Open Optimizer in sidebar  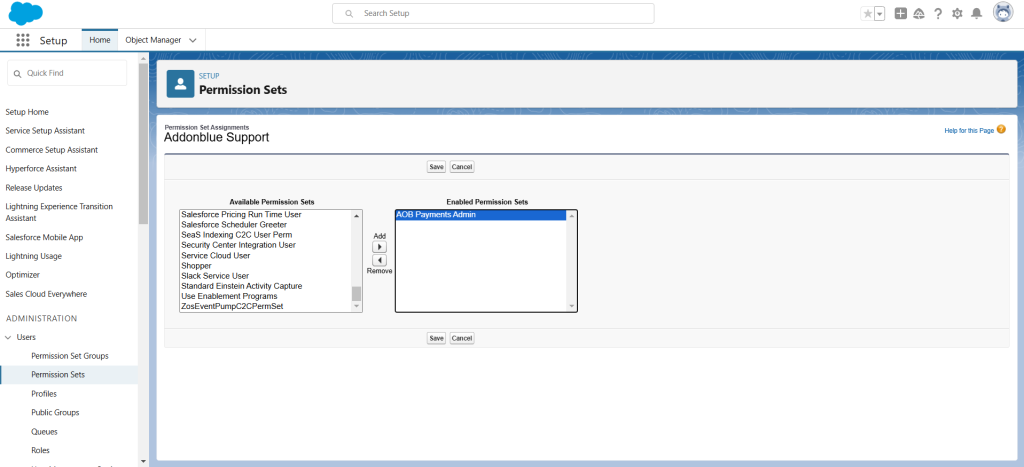pos(23,275)
